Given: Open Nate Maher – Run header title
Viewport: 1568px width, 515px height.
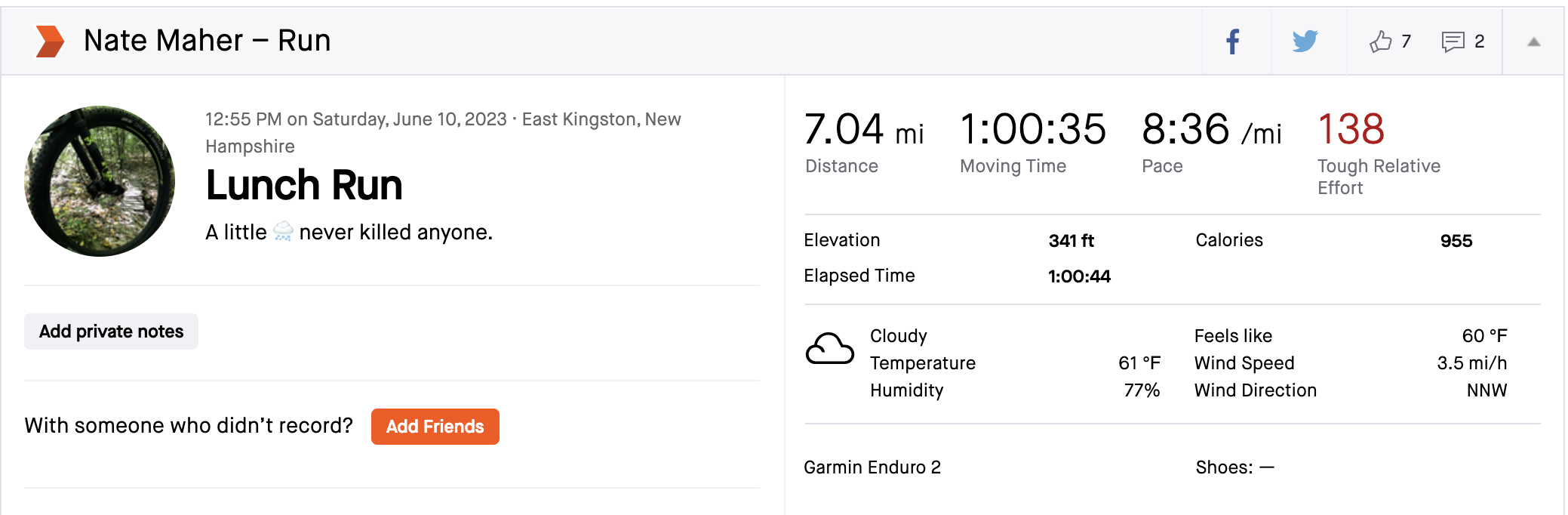Looking at the screenshot, I should pos(207,41).
